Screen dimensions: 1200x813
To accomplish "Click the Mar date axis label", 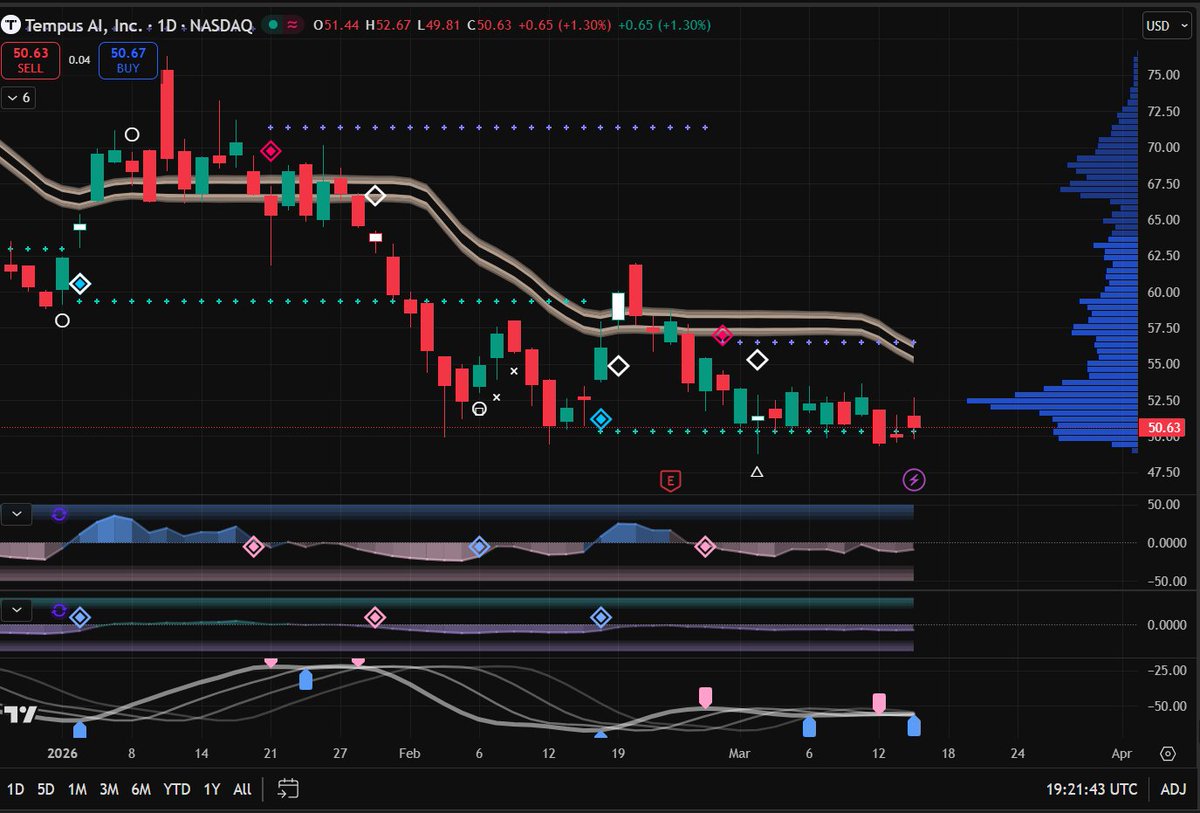I will (739, 753).
